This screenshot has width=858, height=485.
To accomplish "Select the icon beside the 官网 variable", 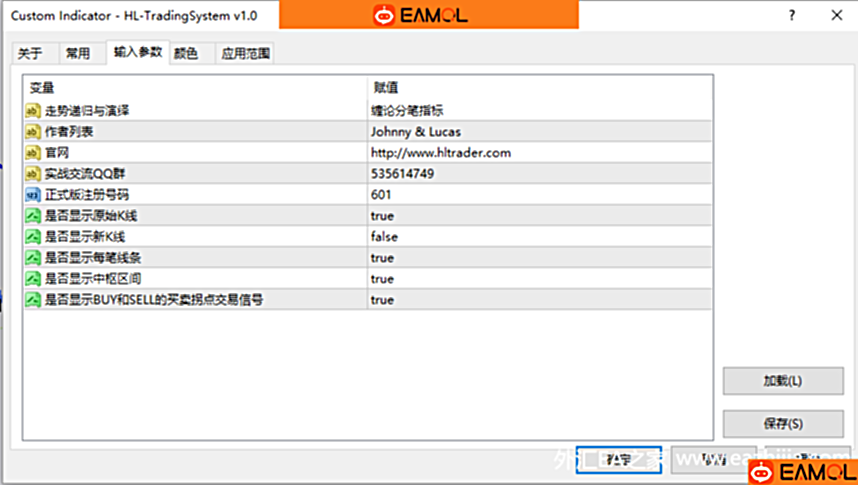I will [32, 153].
